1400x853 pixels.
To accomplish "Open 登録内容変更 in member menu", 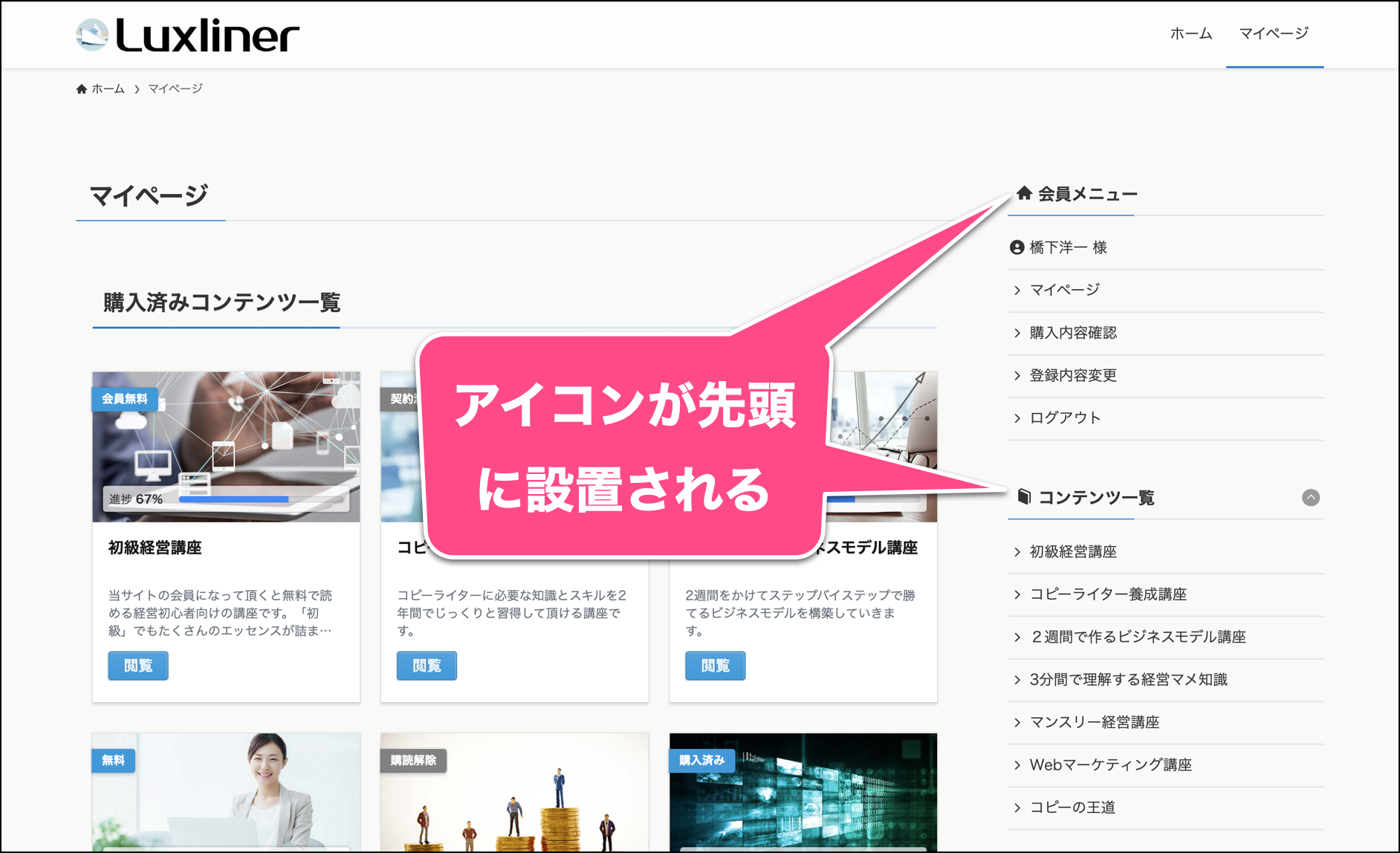I will (x=1072, y=375).
